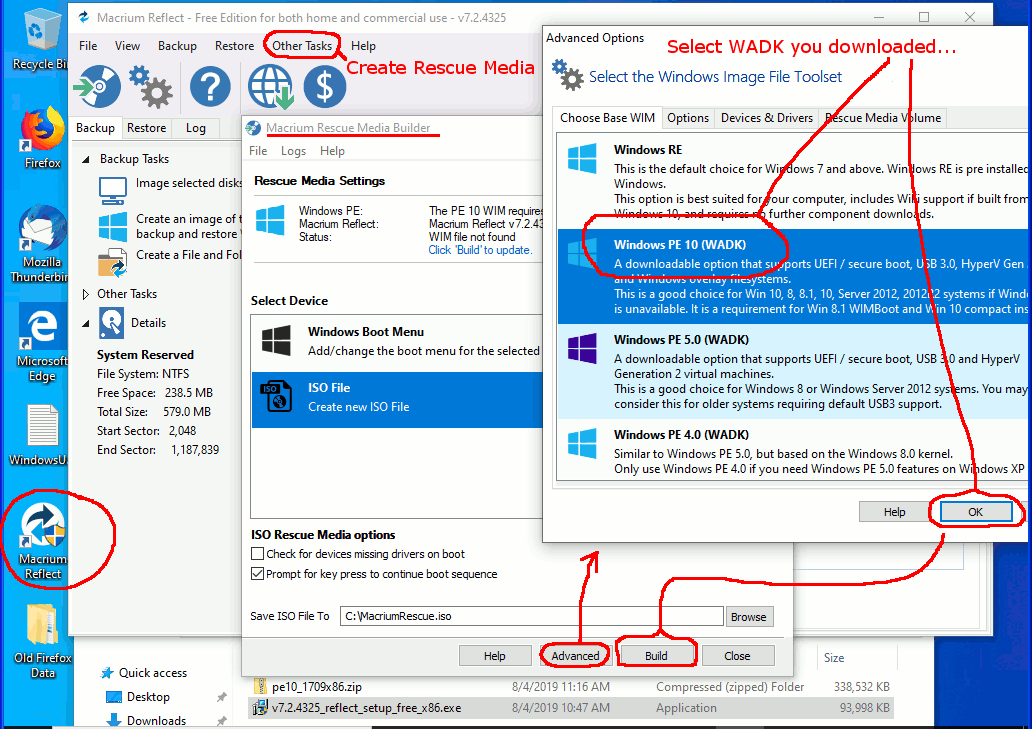1032x729 pixels.
Task: Enable Check for devices missing drivers on boot
Action: point(257,553)
